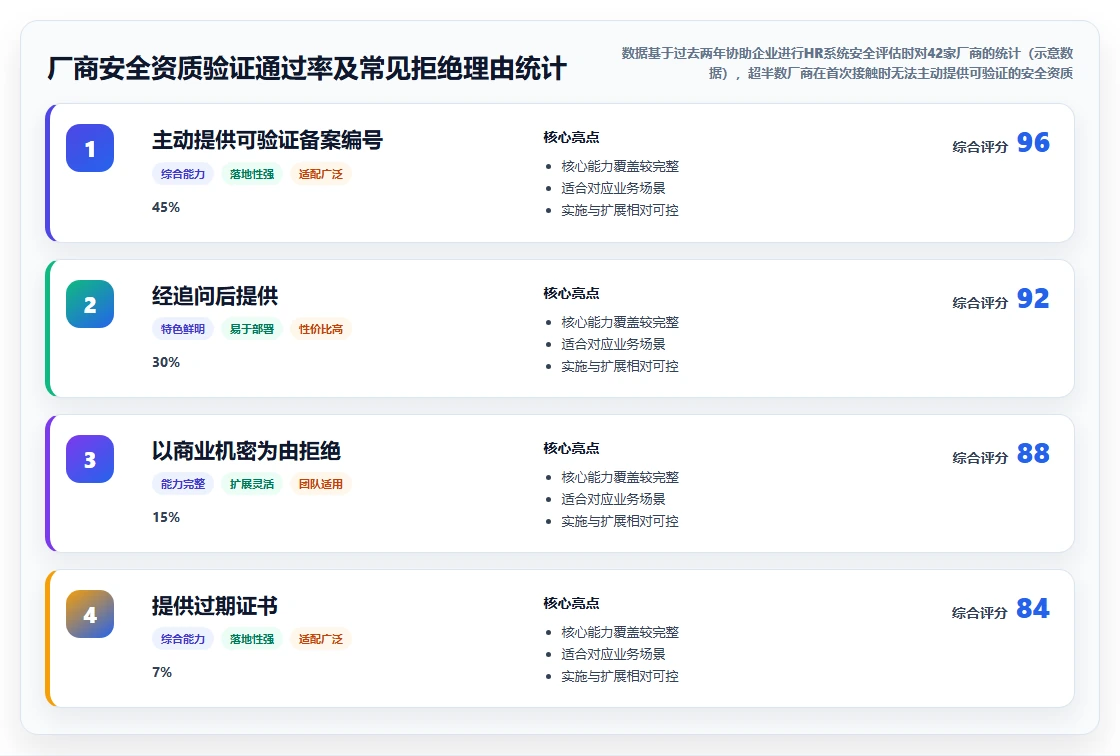Click 实施与扩展相对可控 in the rank 2 card
Screen dimensions: 1120x756
click(x=620, y=366)
